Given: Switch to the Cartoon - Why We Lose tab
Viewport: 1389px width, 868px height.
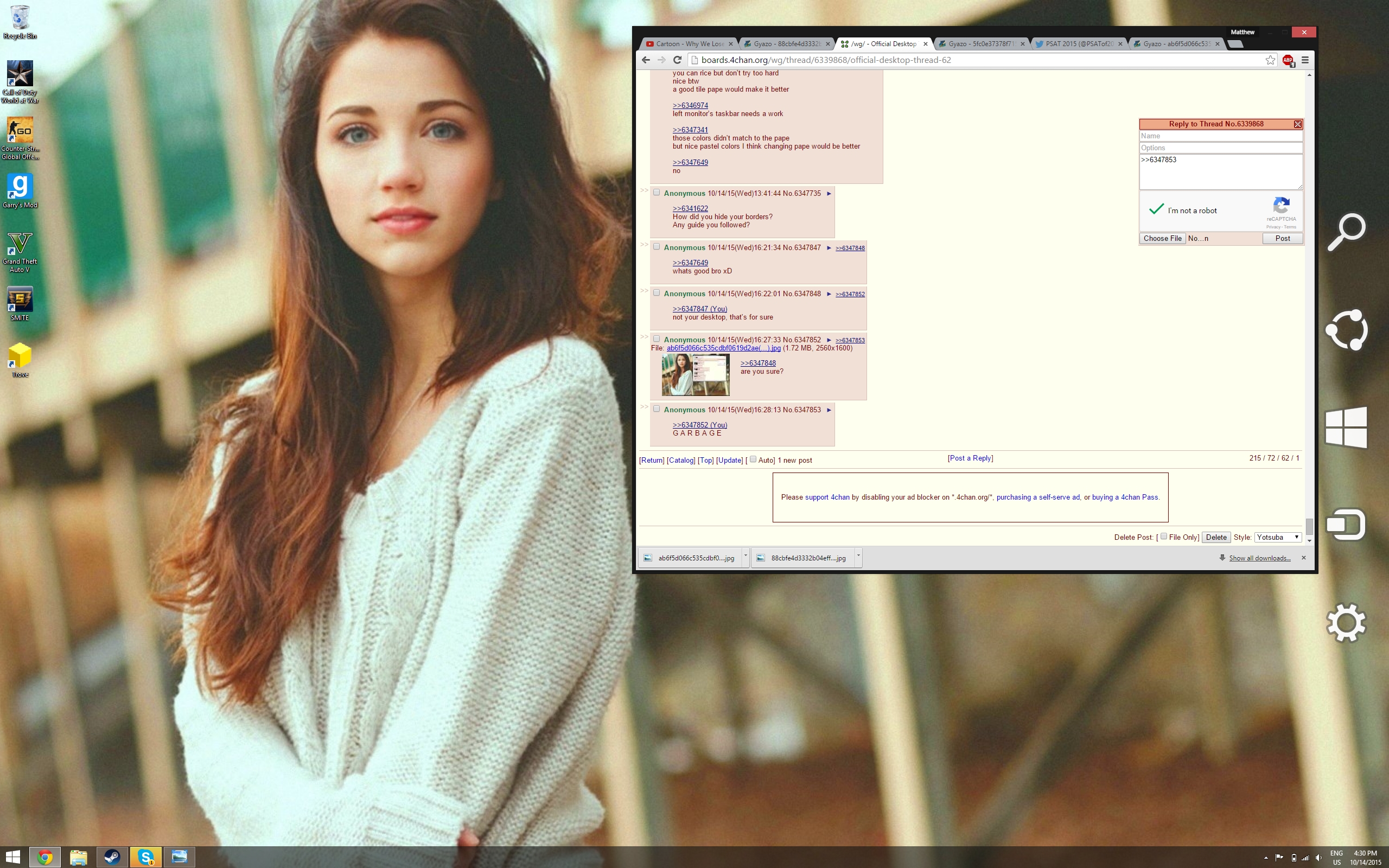Looking at the screenshot, I should [688, 43].
